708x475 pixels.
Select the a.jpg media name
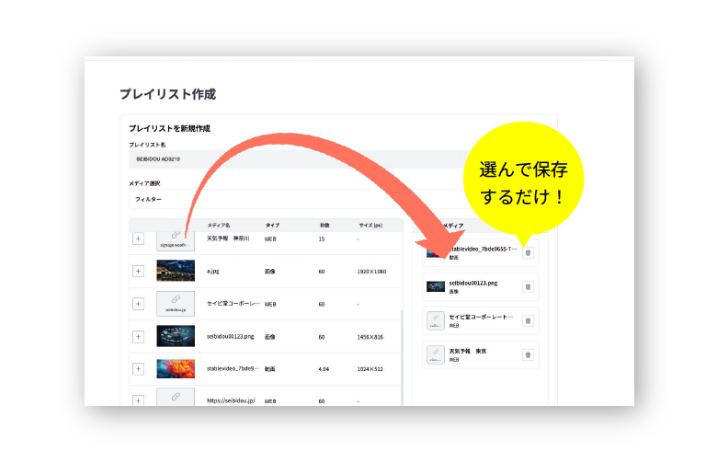(x=213, y=271)
